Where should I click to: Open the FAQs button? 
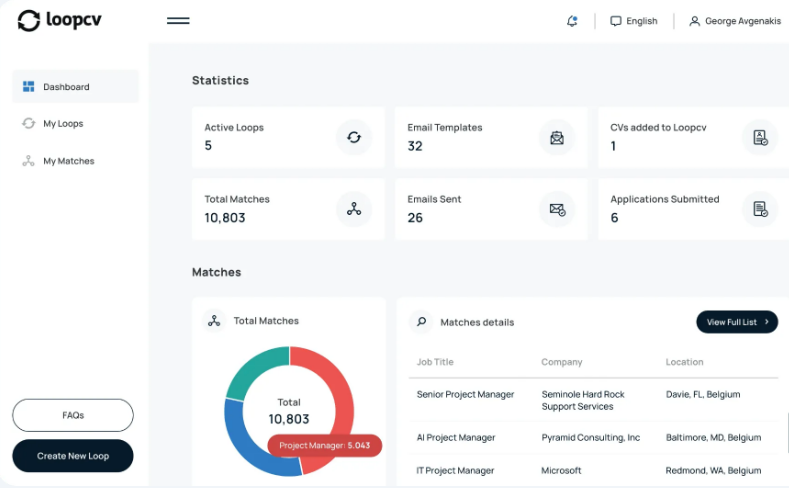pos(73,415)
